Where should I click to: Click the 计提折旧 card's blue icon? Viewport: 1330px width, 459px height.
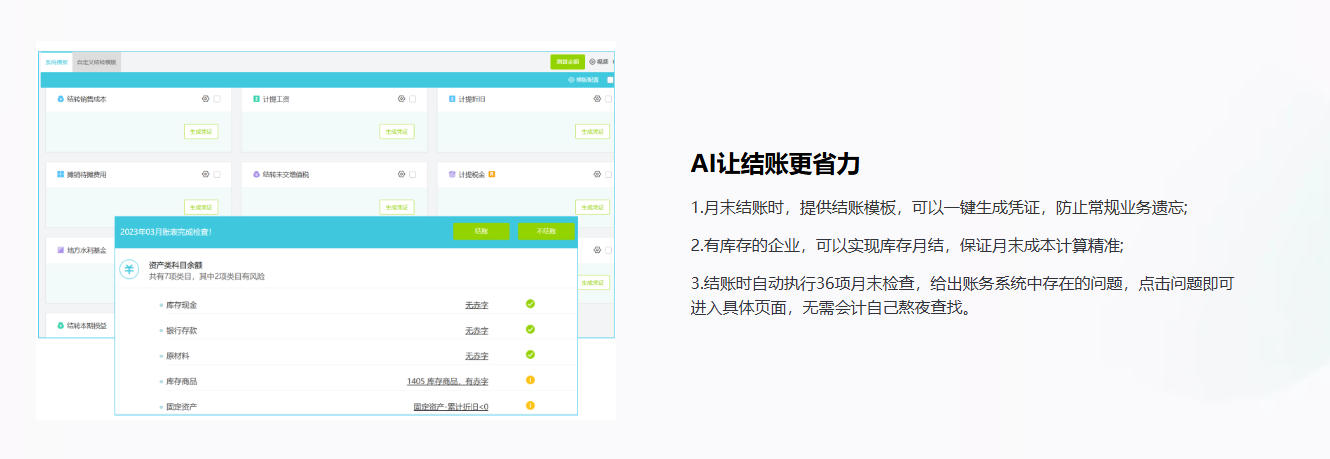click(x=452, y=99)
